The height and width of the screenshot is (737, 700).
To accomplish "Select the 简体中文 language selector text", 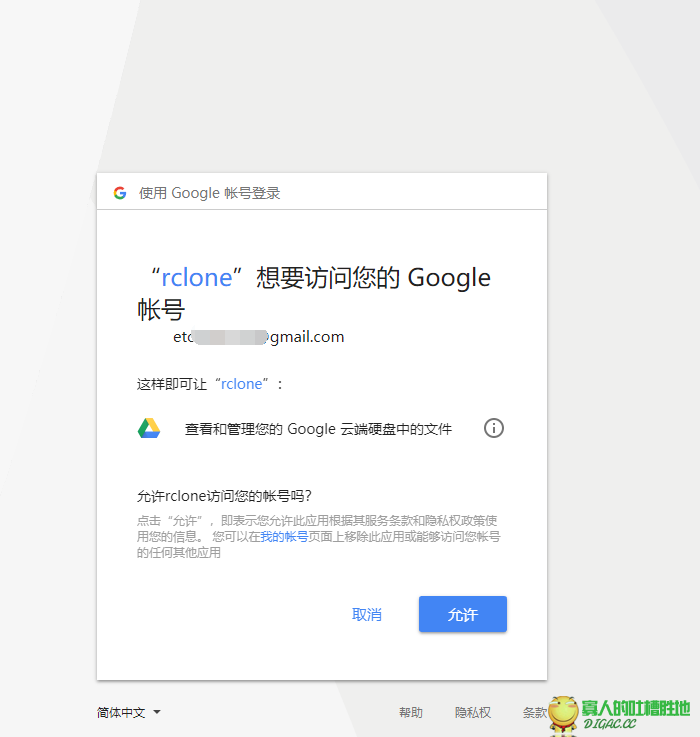I will 121,713.
